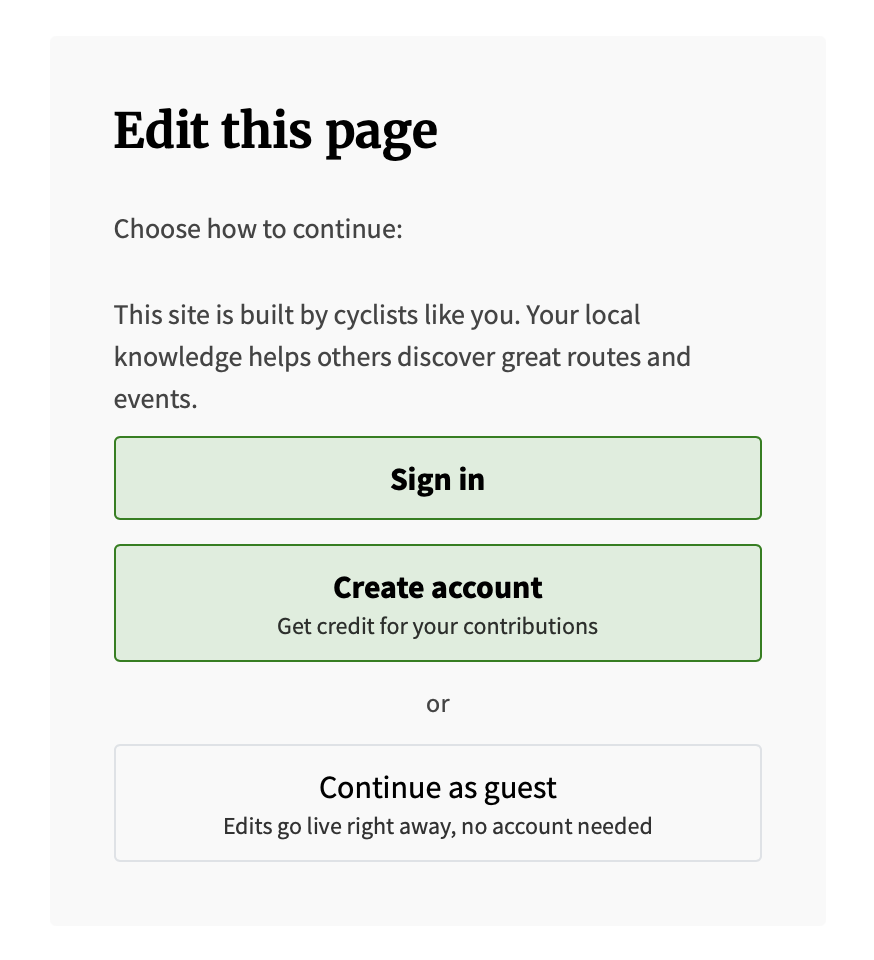Click the 'Edit this page' heading
The width and height of the screenshot is (874, 960).
pyautogui.click(x=275, y=130)
